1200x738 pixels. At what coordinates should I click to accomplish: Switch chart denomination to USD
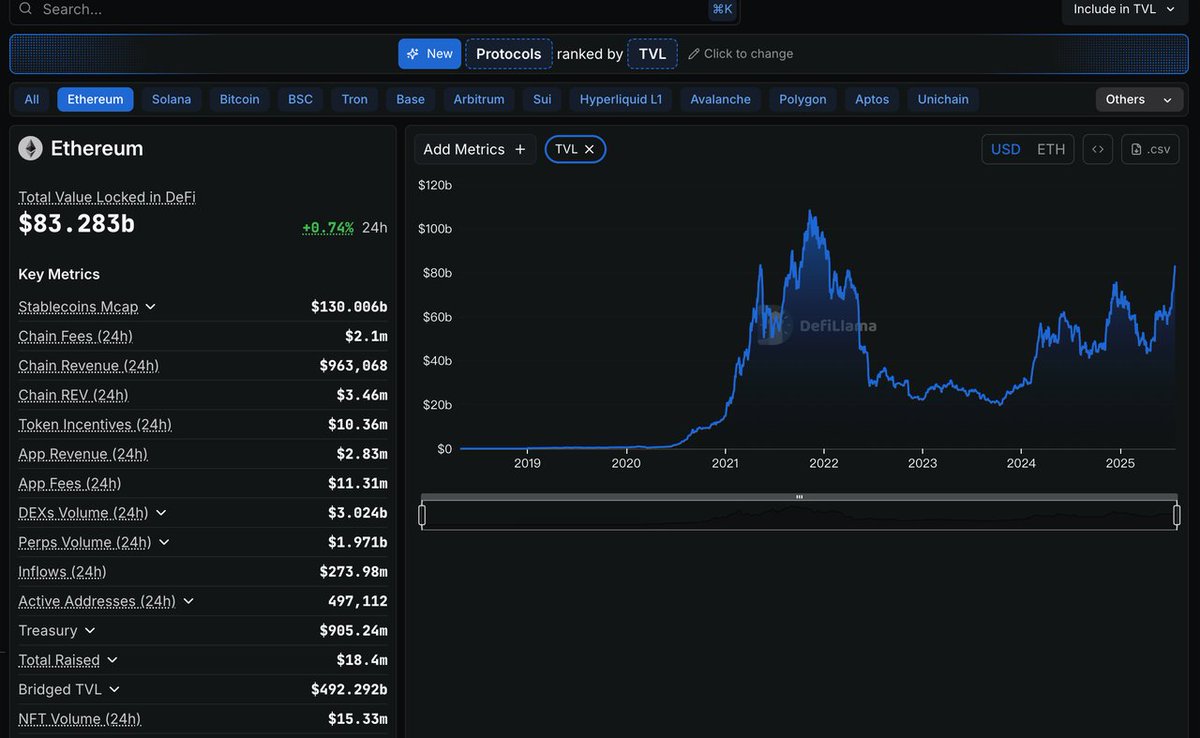pyautogui.click(x=1005, y=149)
